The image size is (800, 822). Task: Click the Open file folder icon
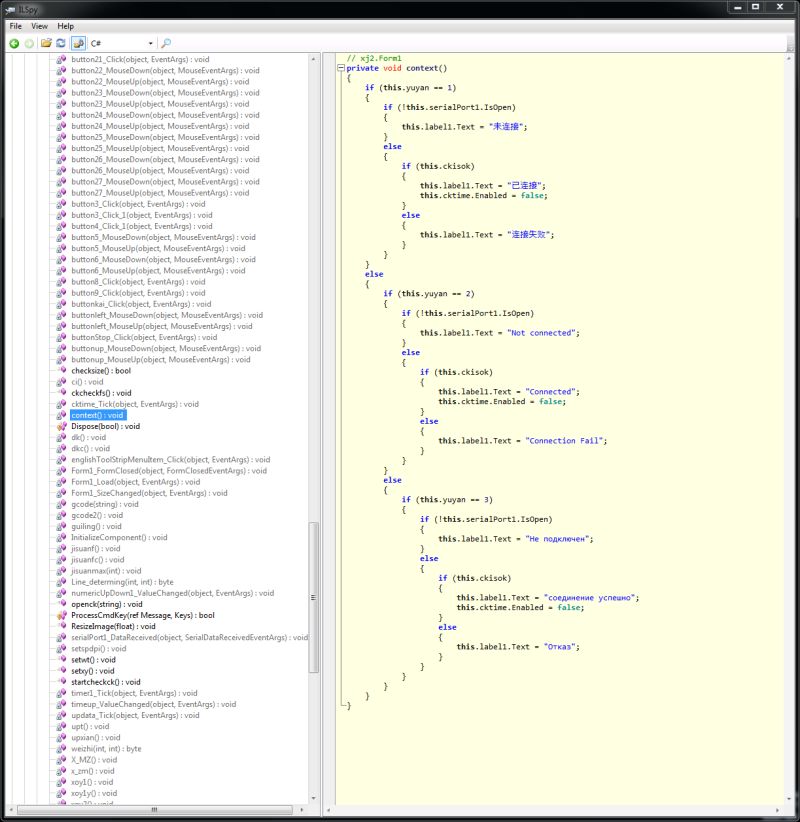click(x=47, y=42)
